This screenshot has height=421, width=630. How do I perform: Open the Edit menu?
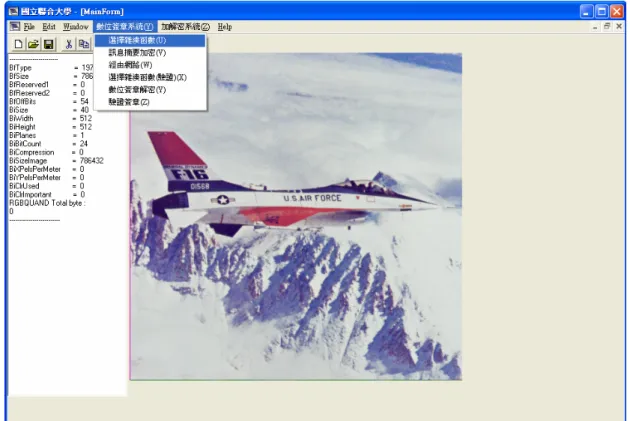pos(49,27)
